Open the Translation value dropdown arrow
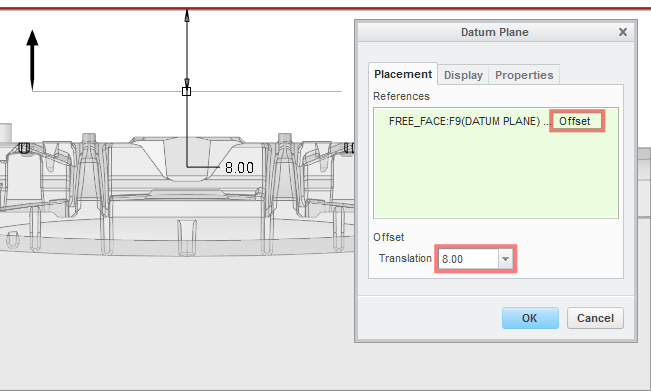 pyautogui.click(x=505, y=259)
